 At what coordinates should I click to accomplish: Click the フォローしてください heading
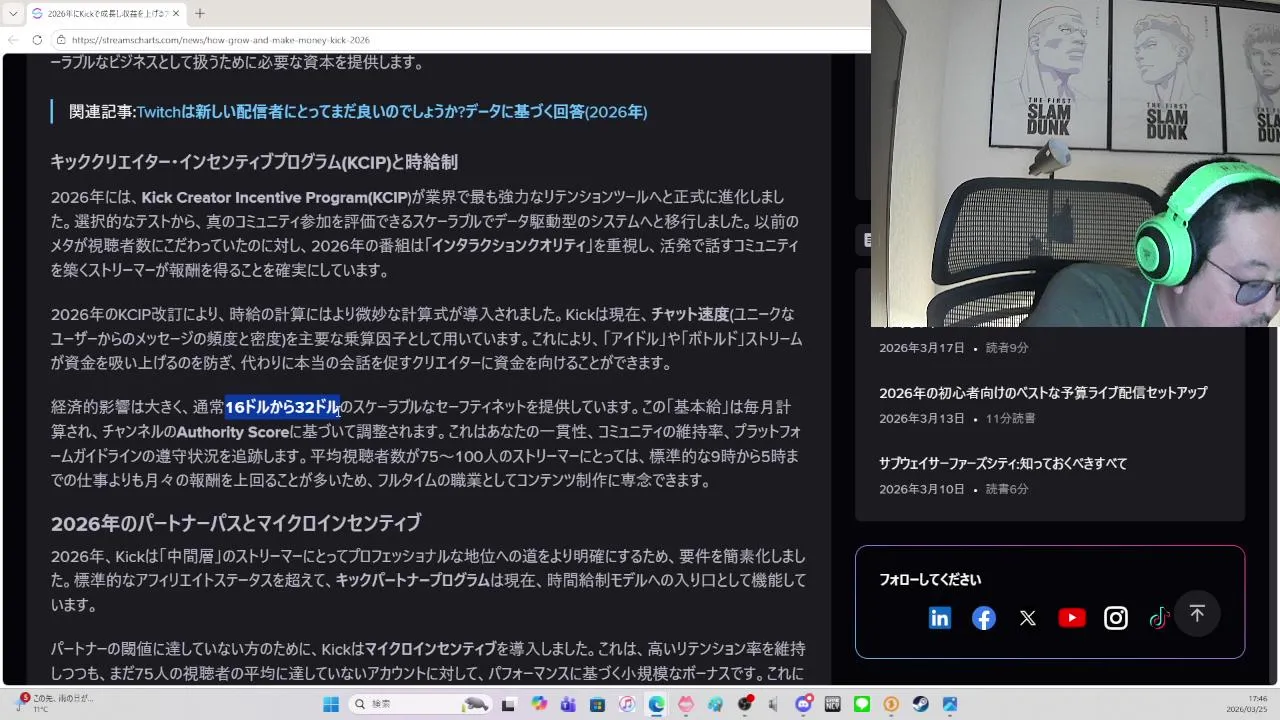click(x=930, y=580)
